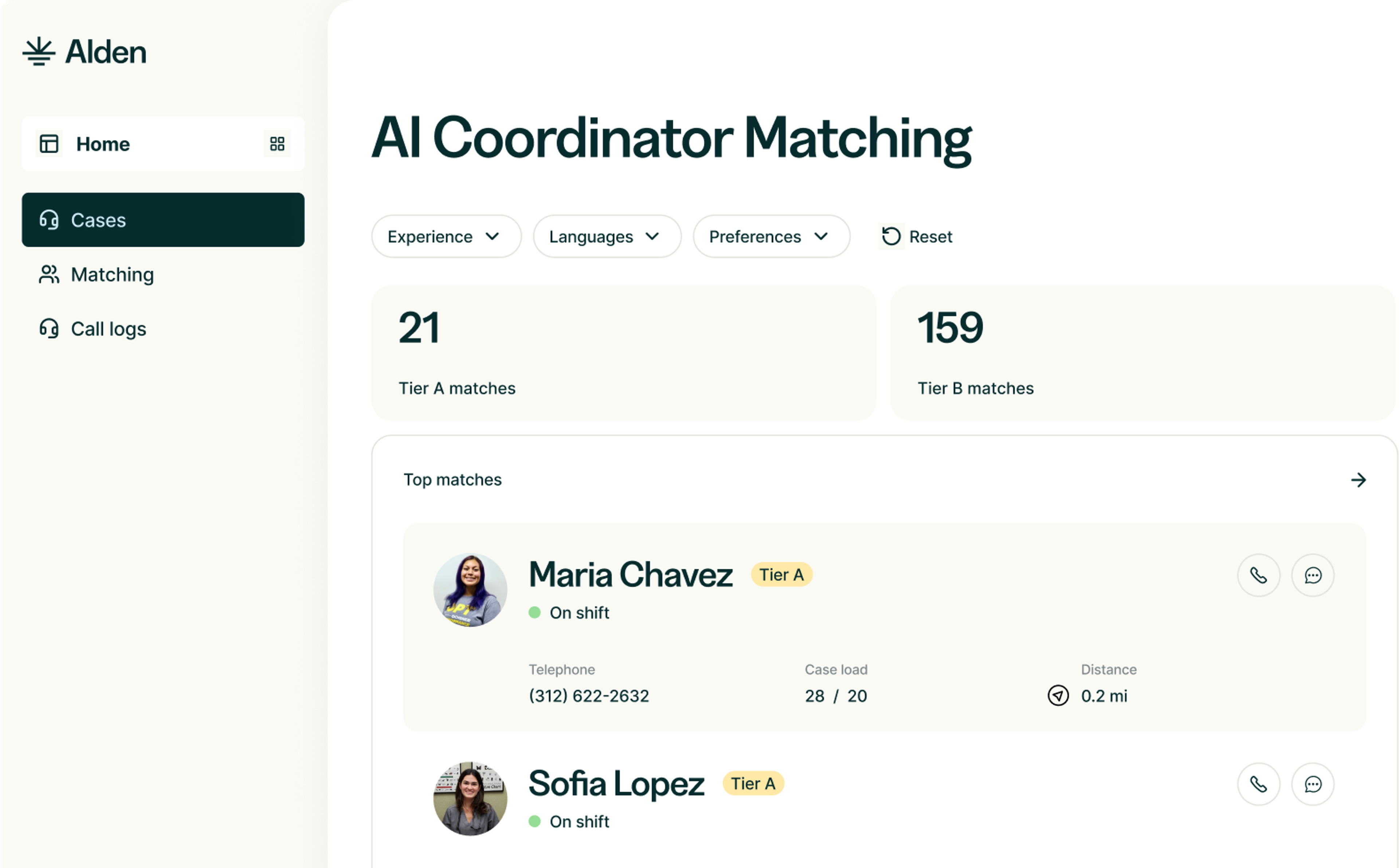Click Sofia Lopez's profile photo
Image resolution: width=1399 pixels, height=868 pixels.
(470, 798)
